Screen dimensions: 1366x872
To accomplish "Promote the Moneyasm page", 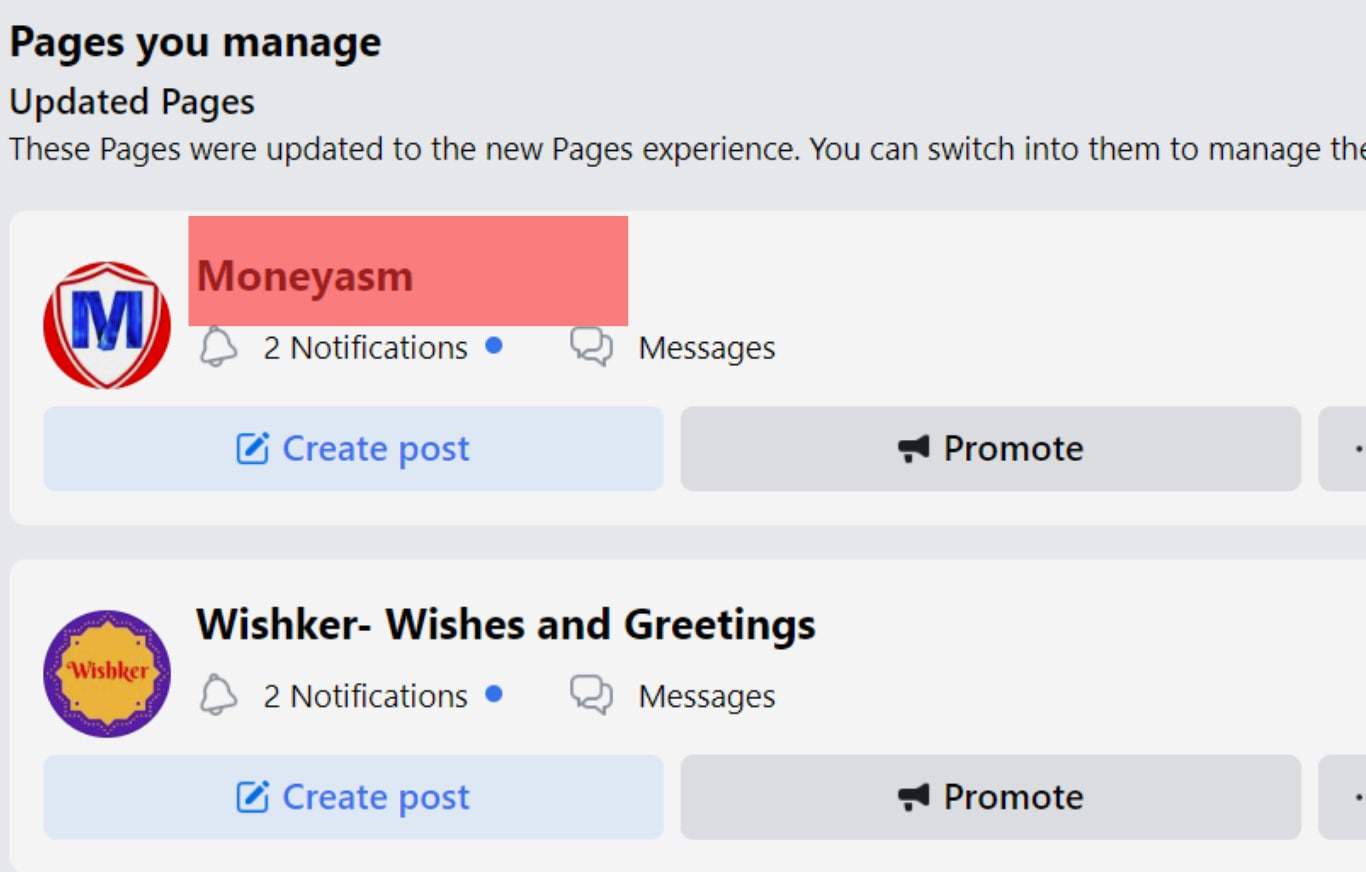I will tap(991, 449).
